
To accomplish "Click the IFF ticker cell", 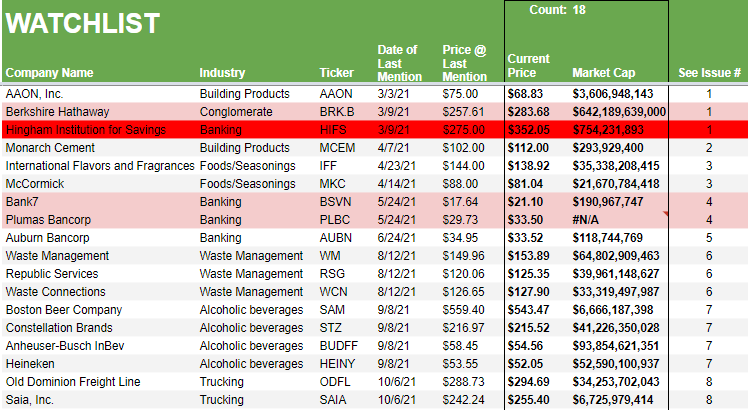I will tap(328, 166).
